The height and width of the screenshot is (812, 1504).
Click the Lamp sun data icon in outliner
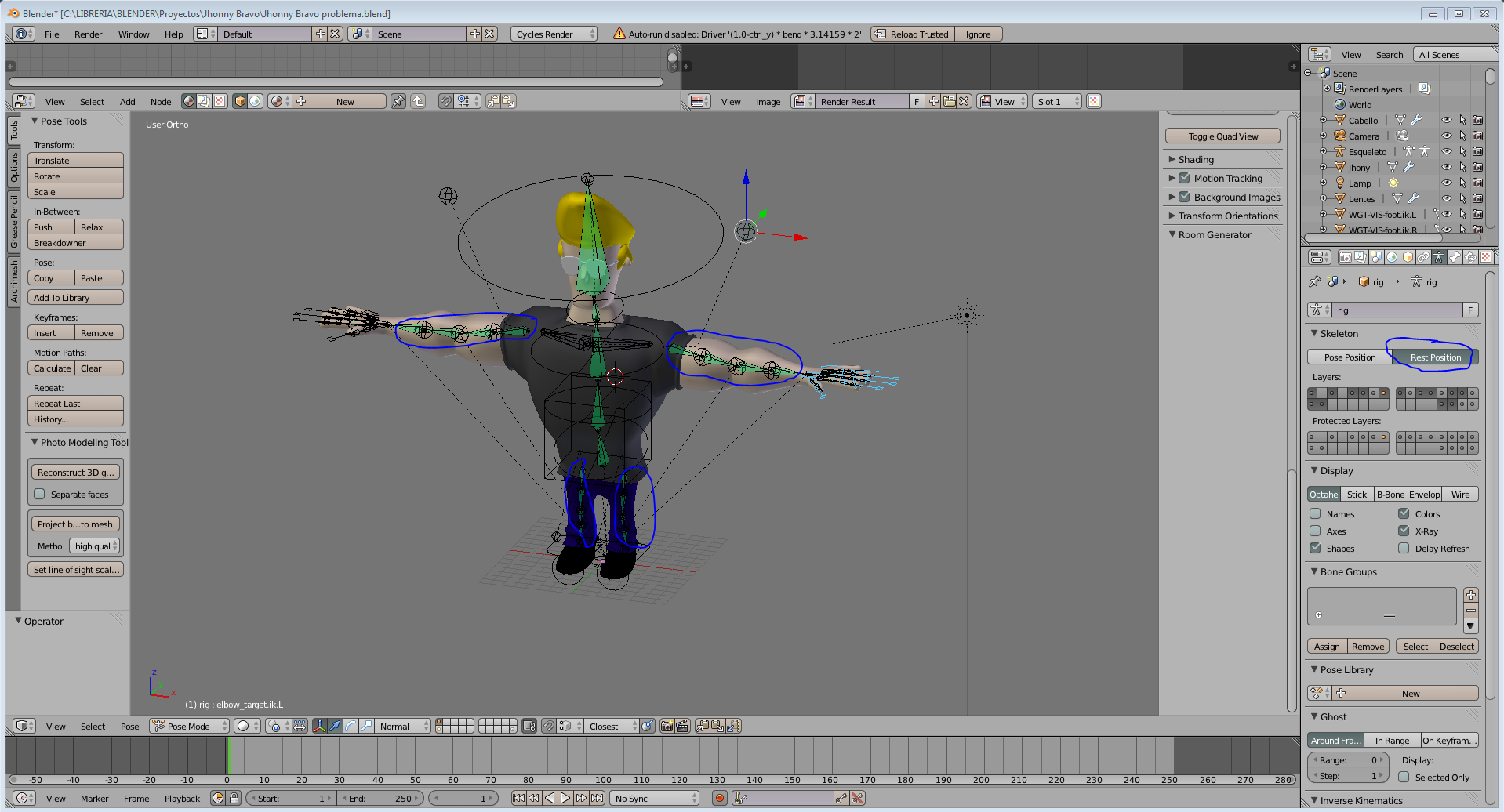[x=1393, y=183]
